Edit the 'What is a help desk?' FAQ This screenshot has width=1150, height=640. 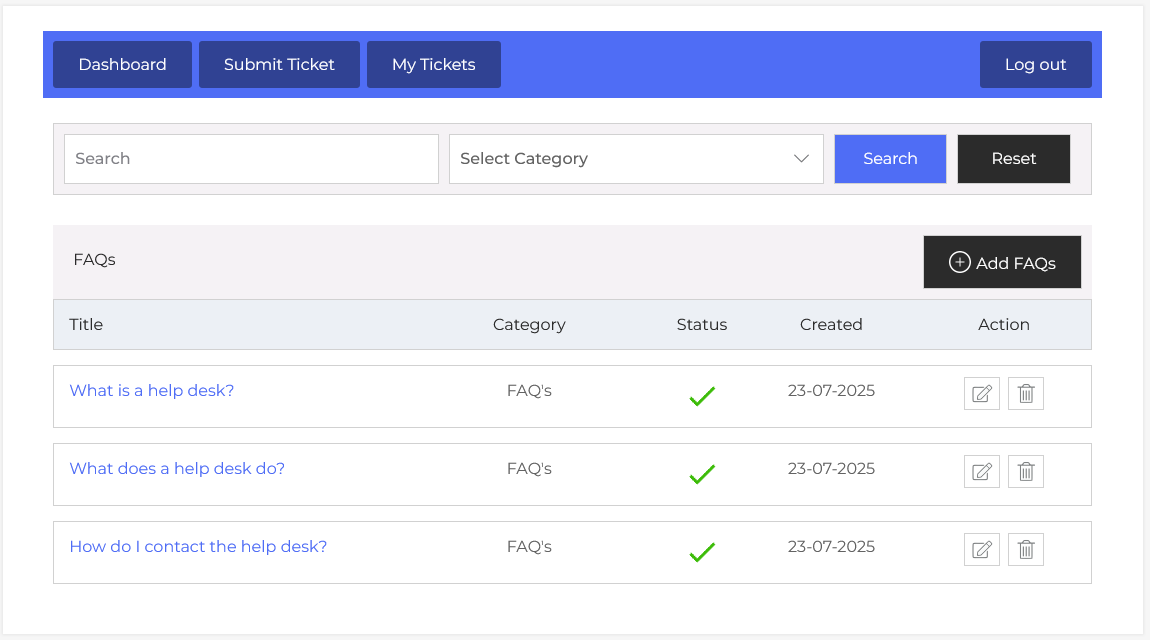pos(981,394)
